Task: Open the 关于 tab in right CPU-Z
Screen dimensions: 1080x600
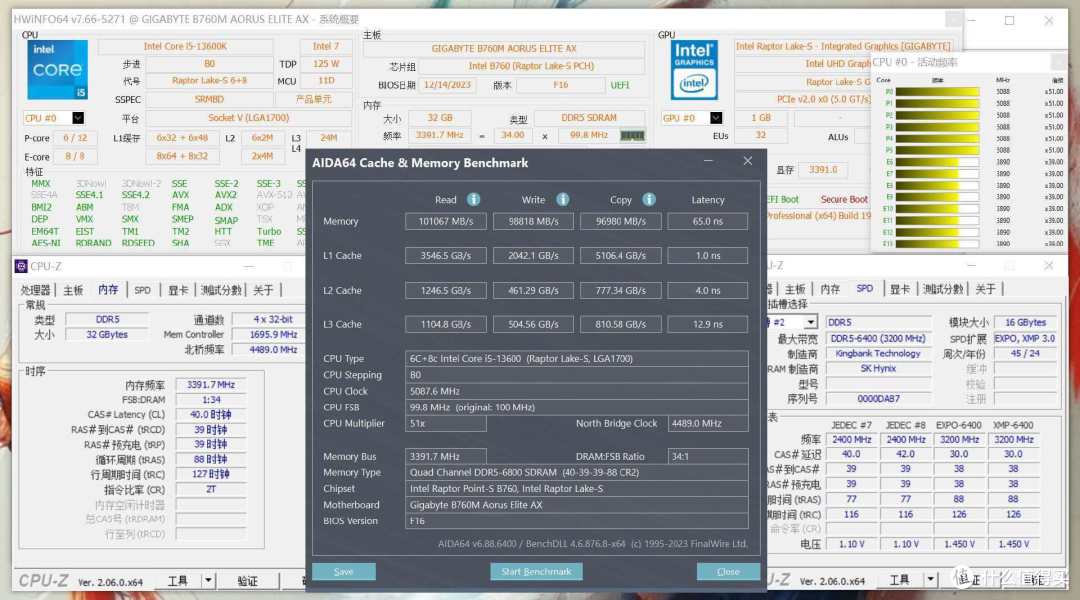Action: point(986,289)
